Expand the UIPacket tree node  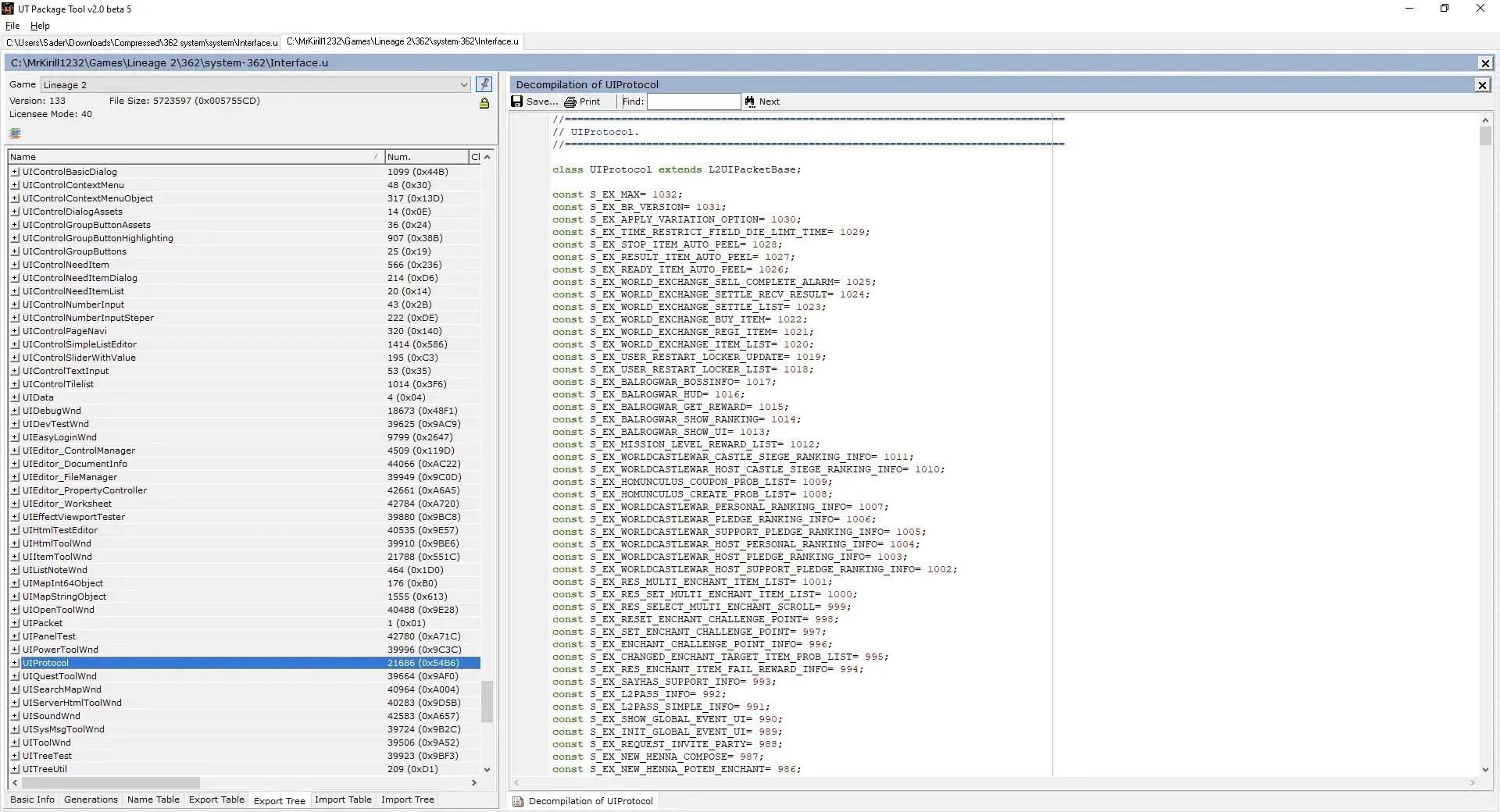point(15,623)
